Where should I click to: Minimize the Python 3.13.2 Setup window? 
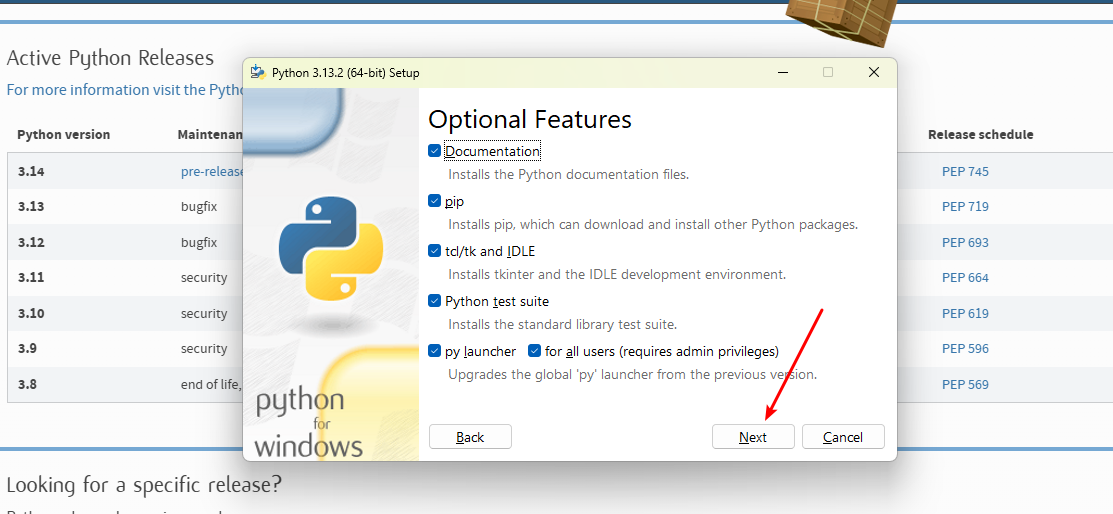[x=781, y=73]
